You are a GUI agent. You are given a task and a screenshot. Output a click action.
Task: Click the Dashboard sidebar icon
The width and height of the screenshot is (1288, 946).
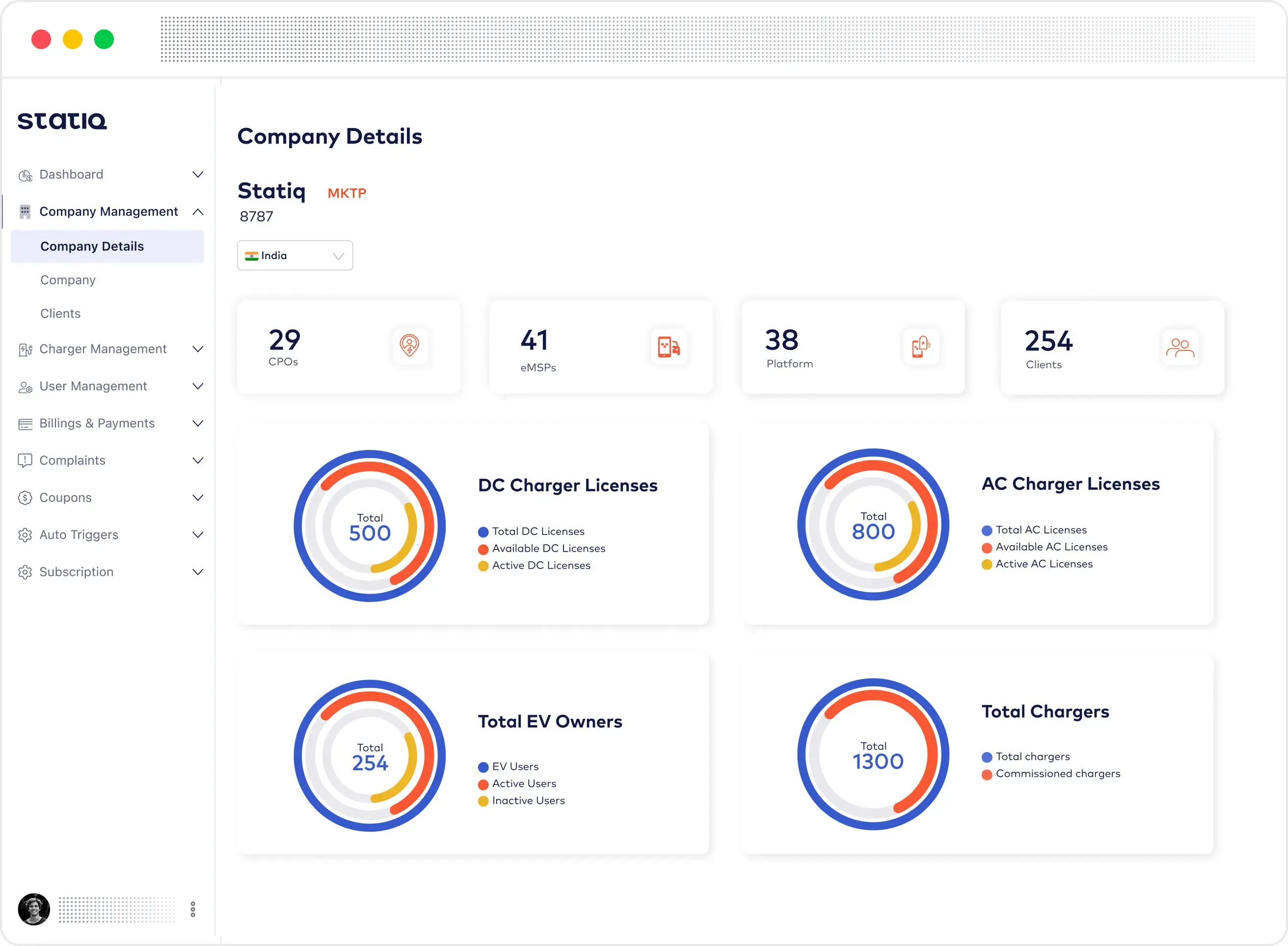coord(25,175)
